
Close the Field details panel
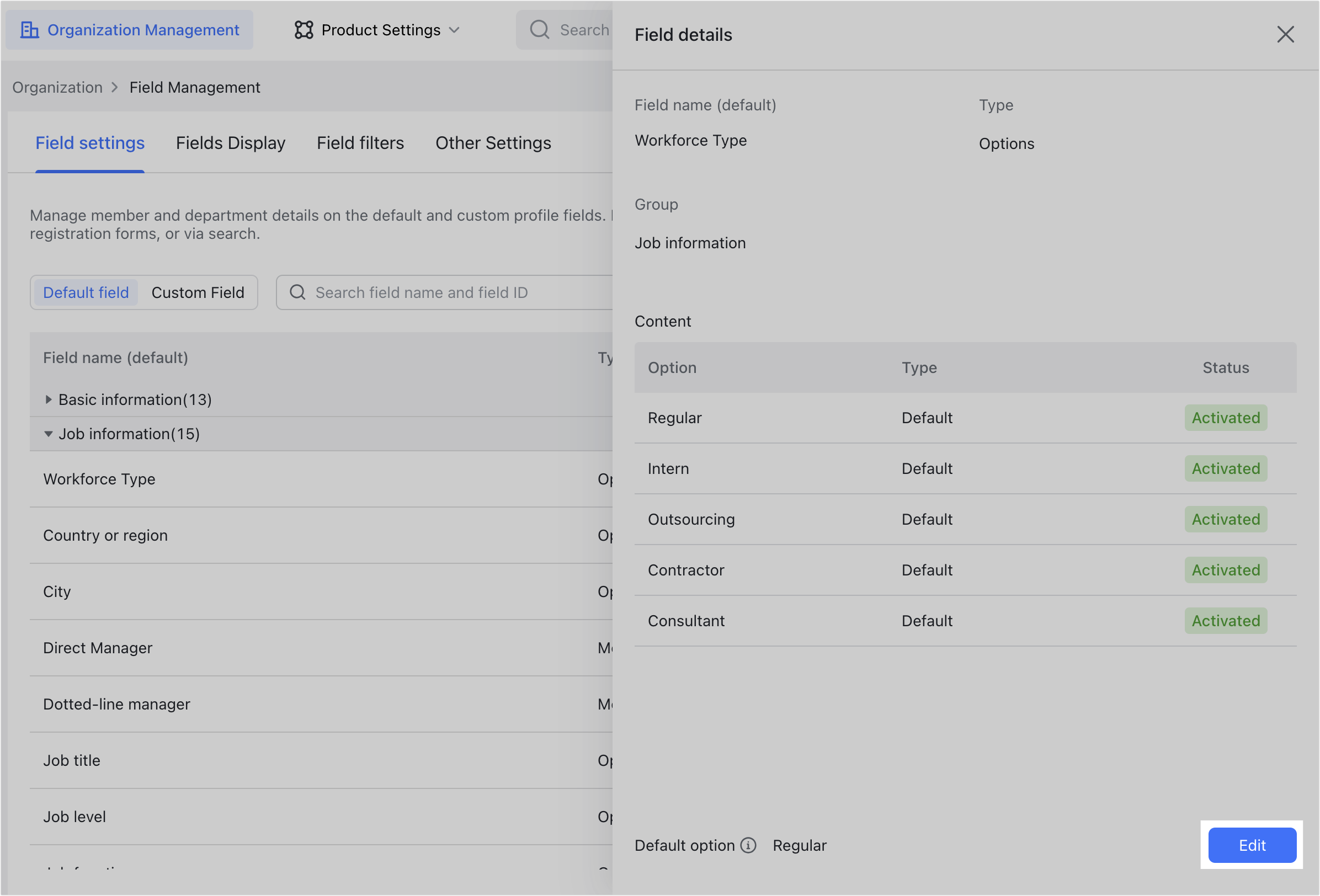[x=1286, y=34]
